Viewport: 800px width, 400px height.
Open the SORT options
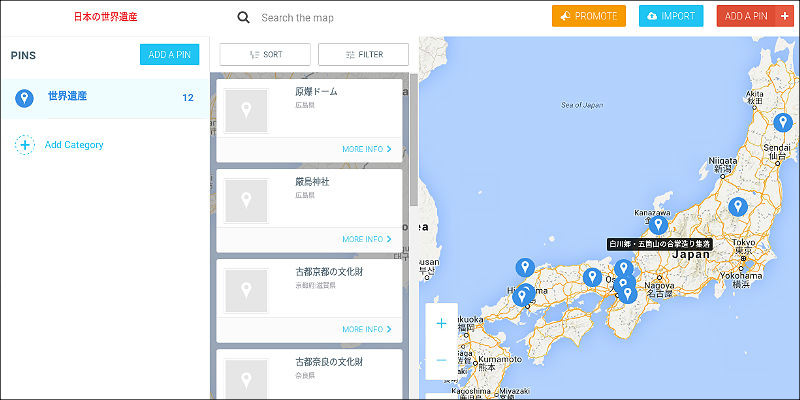(x=265, y=55)
